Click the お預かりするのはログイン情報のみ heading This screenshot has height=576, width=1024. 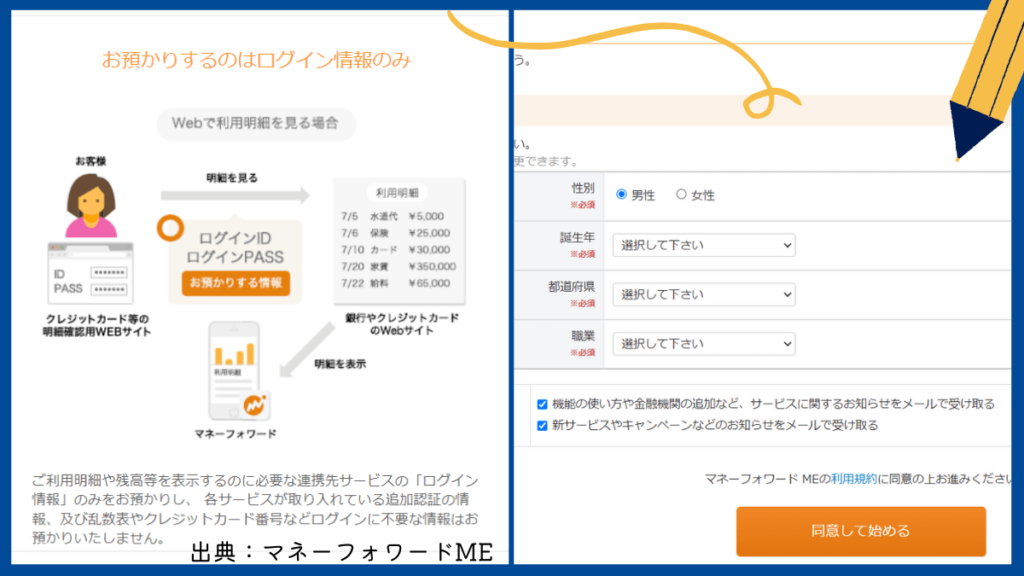pyautogui.click(x=256, y=60)
